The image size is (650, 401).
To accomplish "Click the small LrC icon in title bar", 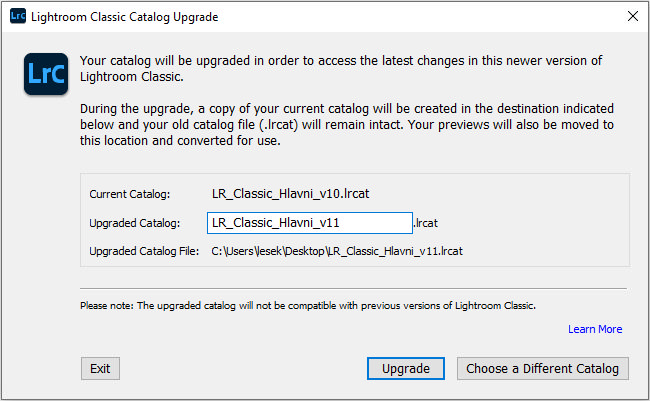I will click(18, 16).
